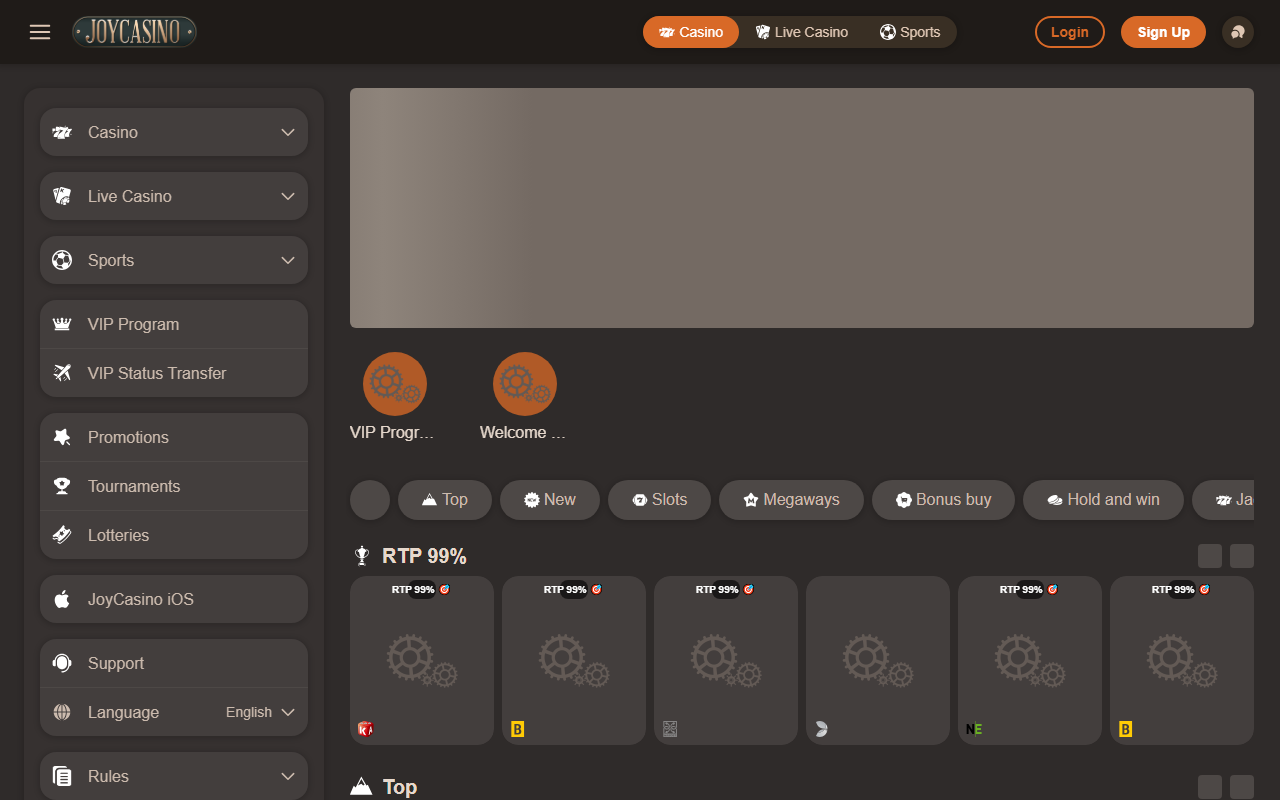
Task: Switch to the Live Casino header tab
Action: [802, 32]
